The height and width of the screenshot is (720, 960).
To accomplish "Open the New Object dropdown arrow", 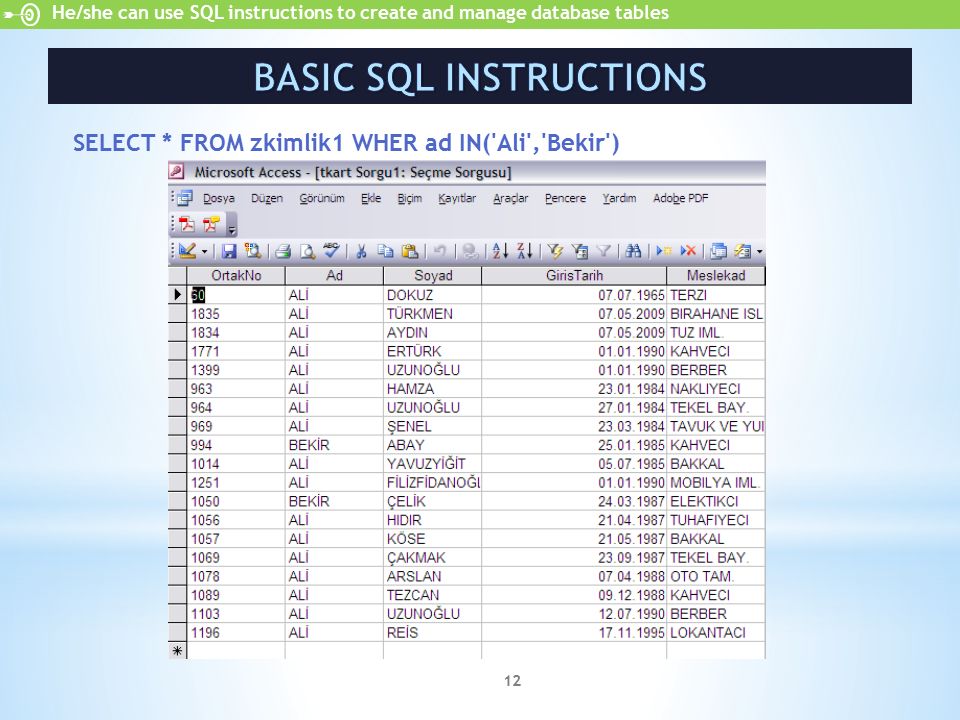I will [759, 252].
